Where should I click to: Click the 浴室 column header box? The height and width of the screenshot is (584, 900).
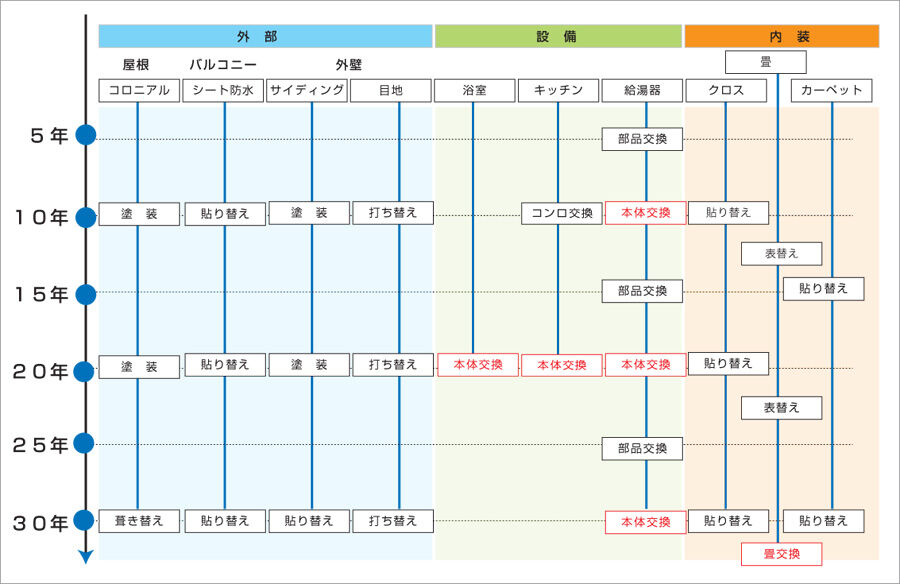pos(475,91)
